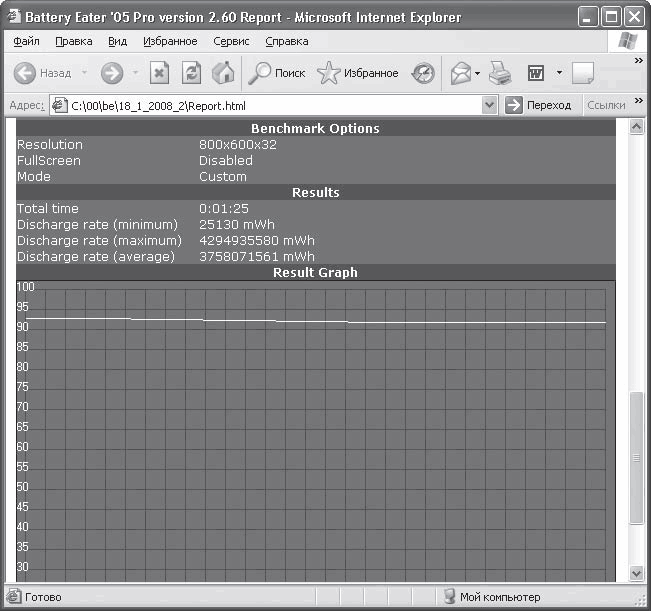The width and height of the screenshot is (651, 611).
Task: Click the Переход go button
Action: (x=538, y=105)
